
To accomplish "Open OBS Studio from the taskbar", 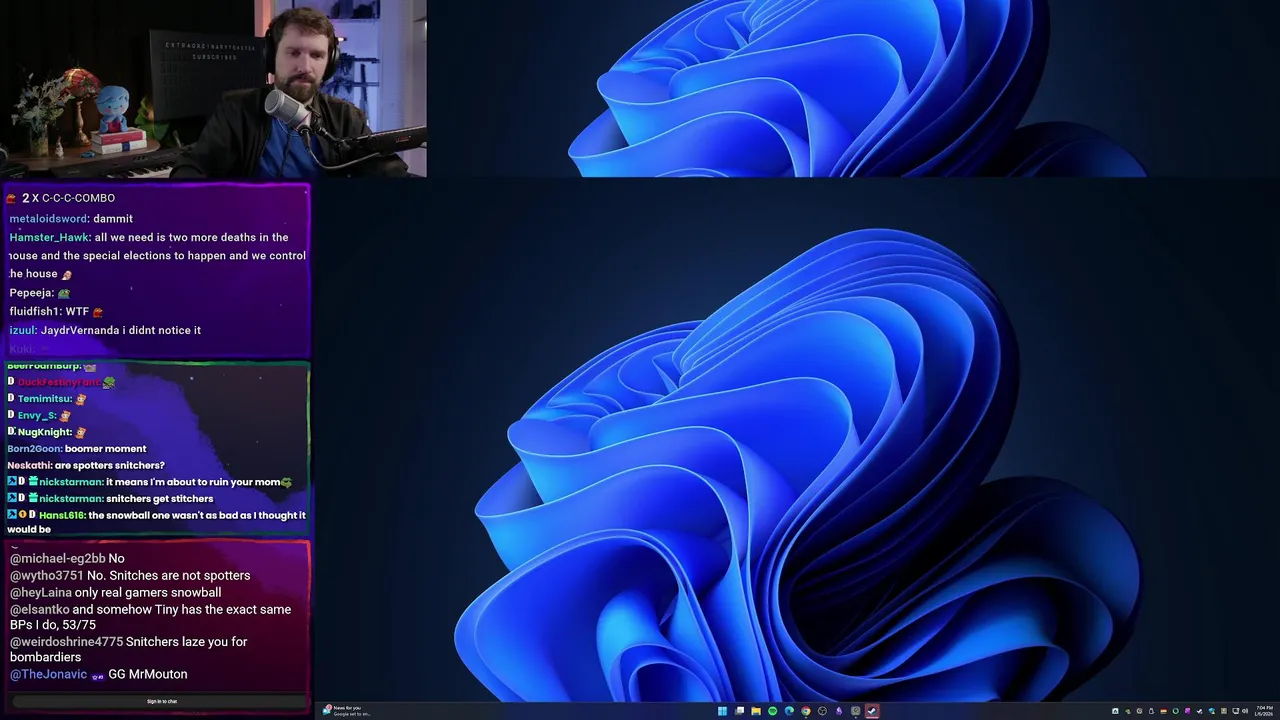I will (822, 711).
